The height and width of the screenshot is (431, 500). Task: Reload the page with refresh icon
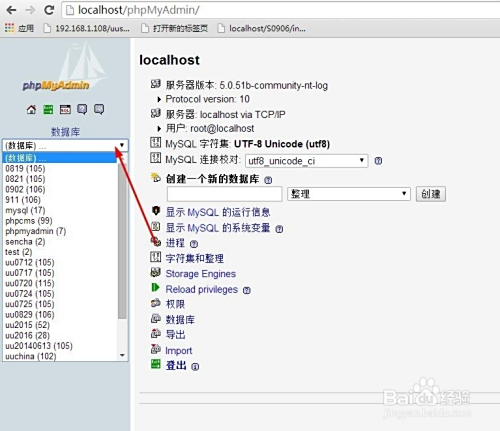[49, 10]
